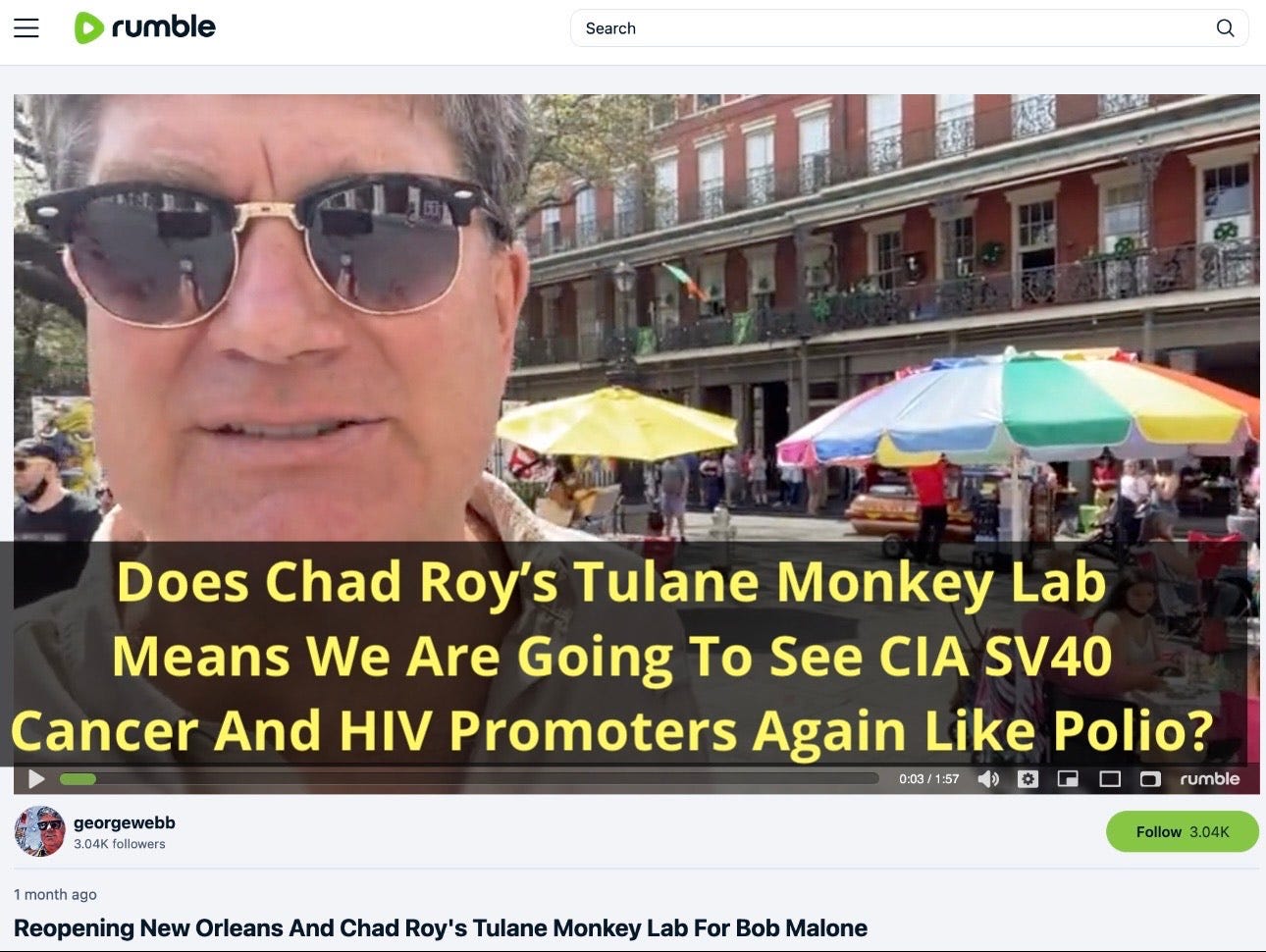Play the video using the play button
Screen dimensions: 1266x952
point(36,779)
